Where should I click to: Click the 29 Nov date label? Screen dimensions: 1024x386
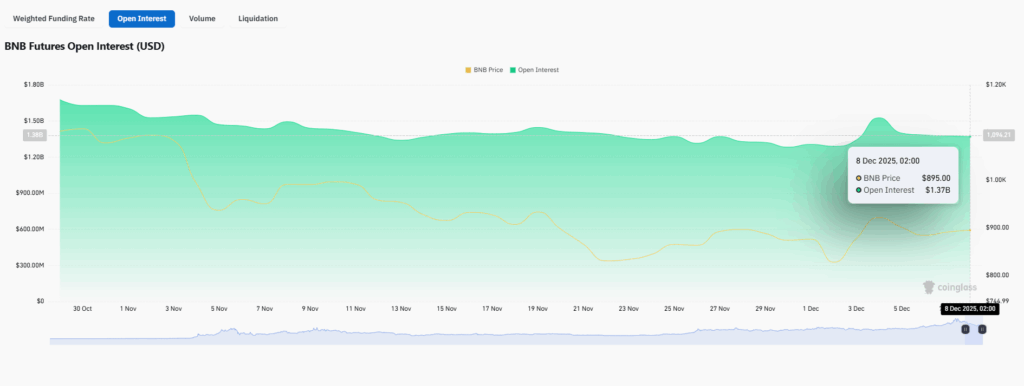click(765, 308)
